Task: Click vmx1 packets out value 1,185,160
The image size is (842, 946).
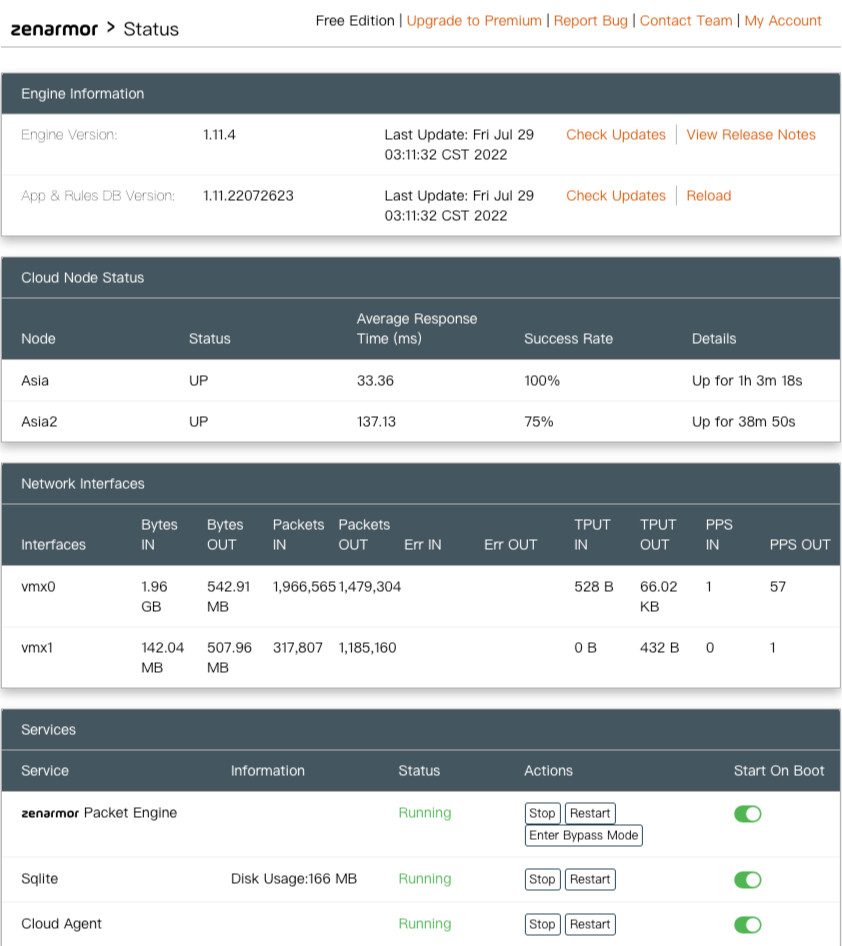Action: click(x=367, y=647)
